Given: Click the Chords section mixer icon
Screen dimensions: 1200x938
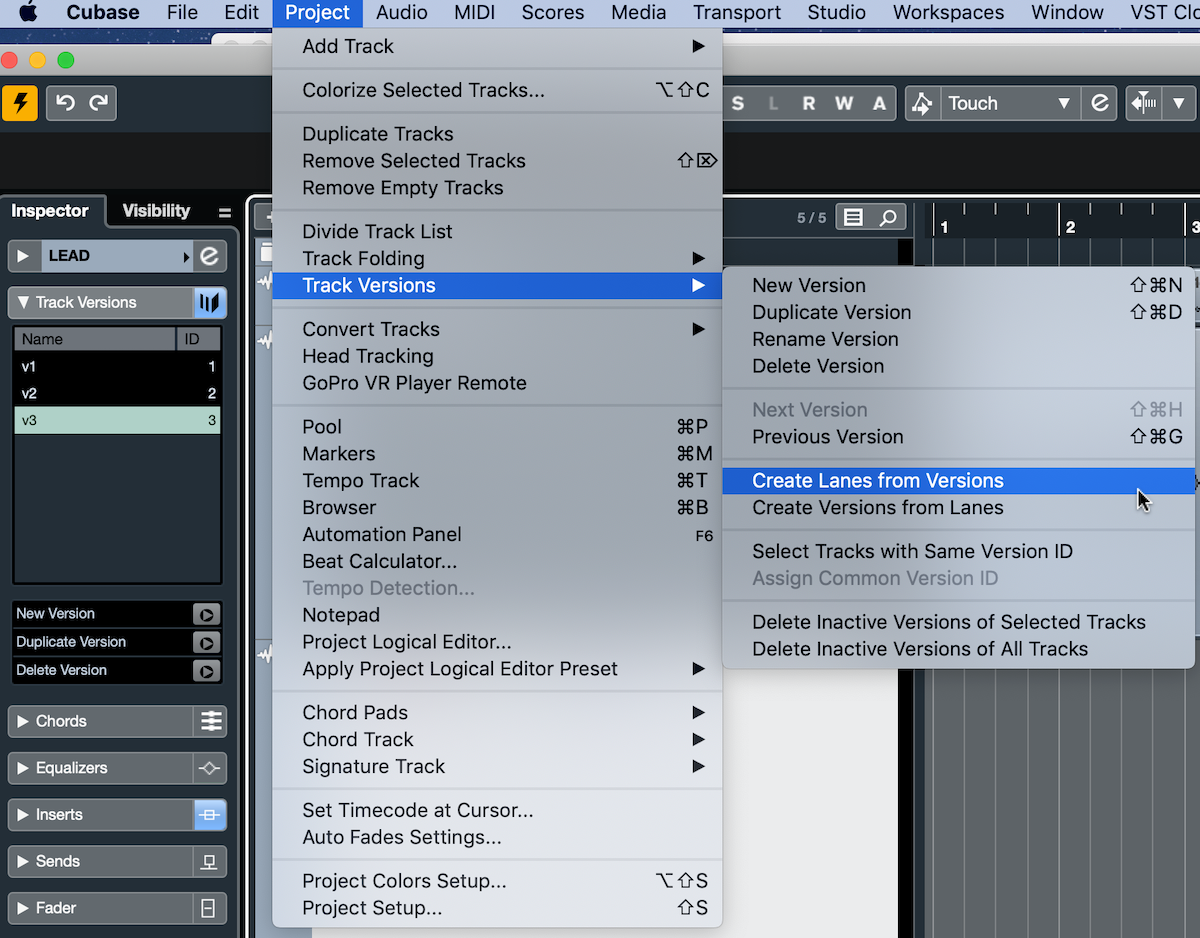Looking at the screenshot, I should [210, 721].
